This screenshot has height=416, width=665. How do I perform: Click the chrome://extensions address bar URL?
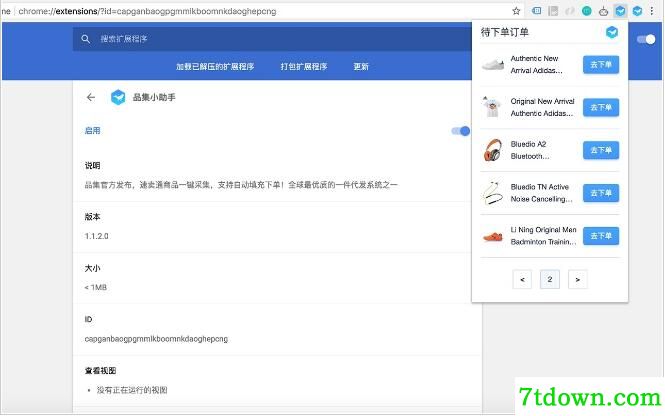click(x=148, y=11)
